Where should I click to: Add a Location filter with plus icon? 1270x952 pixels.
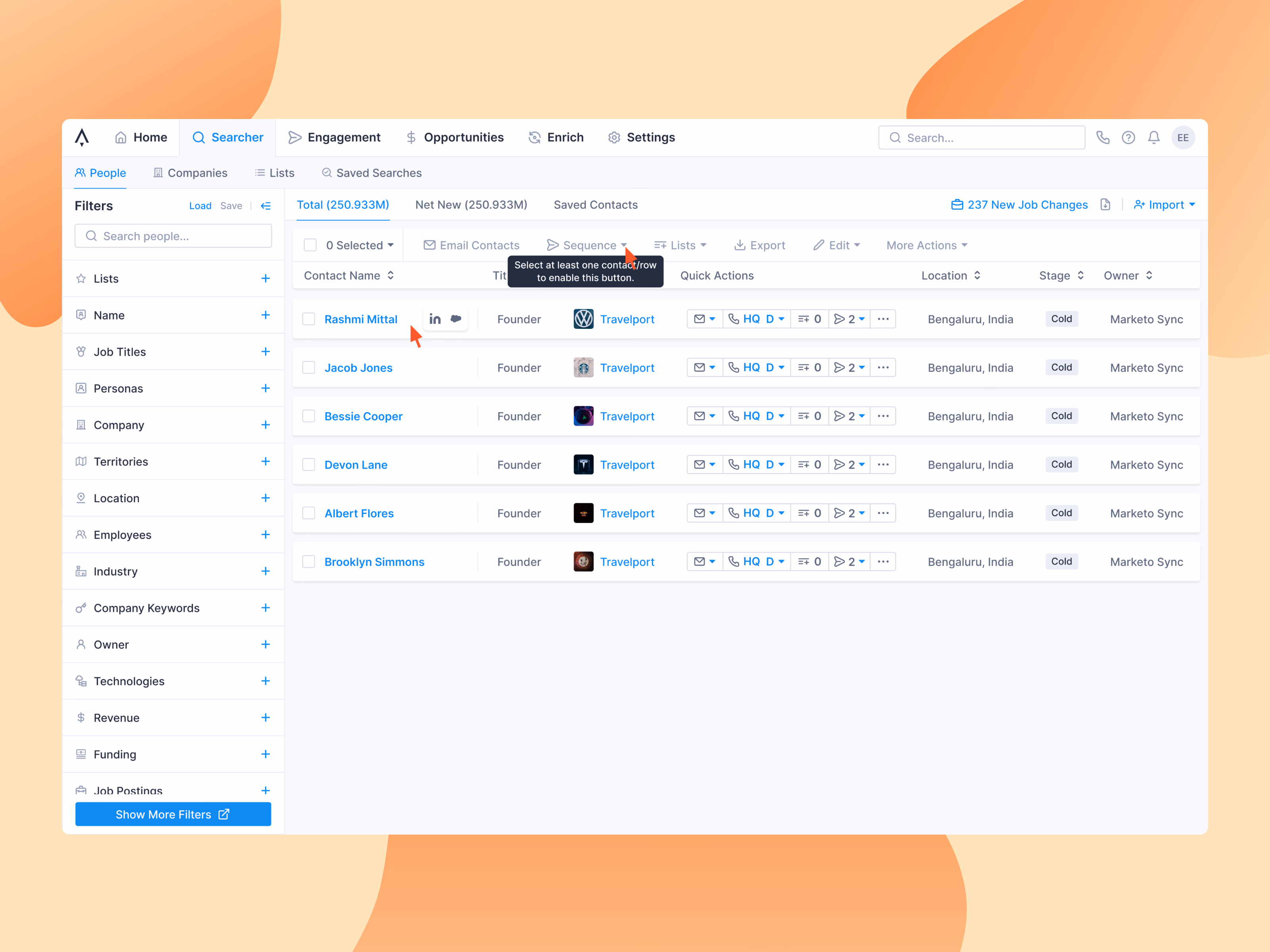click(265, 498)
